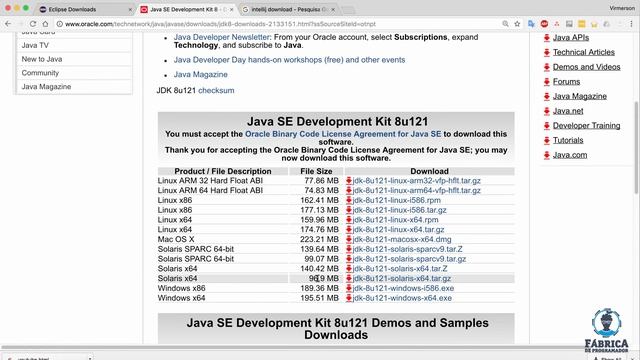Open Developer Training in right sidebar

[587, 126]
